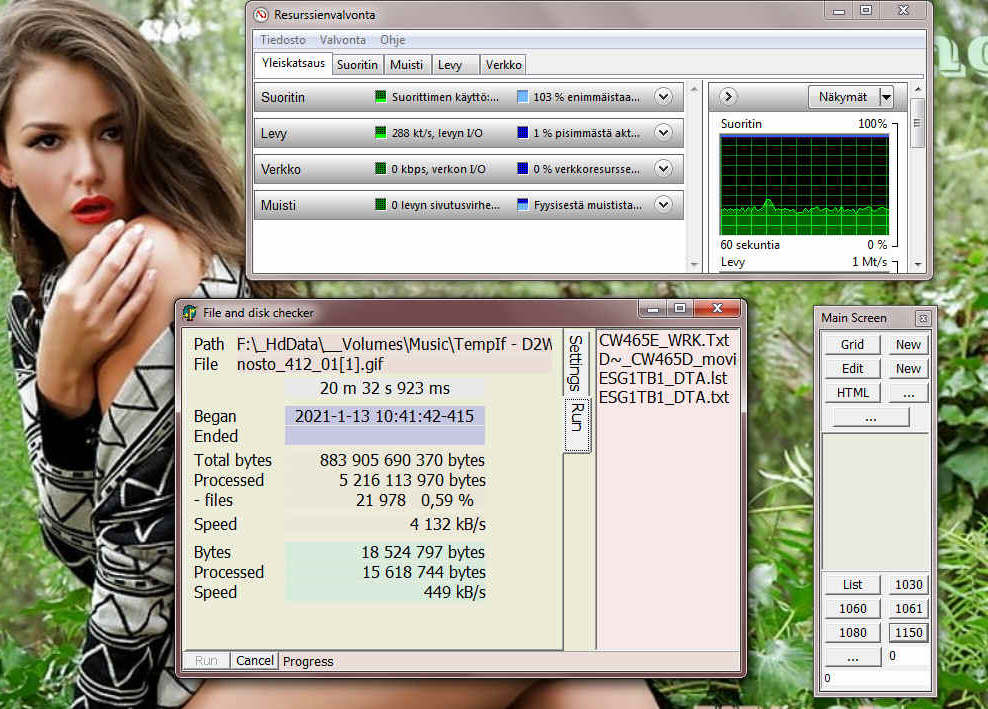The width and height of the screenshot is (988, 709).
Task: Minimize the File and disk checker window
Action: (x=650, y=309)
